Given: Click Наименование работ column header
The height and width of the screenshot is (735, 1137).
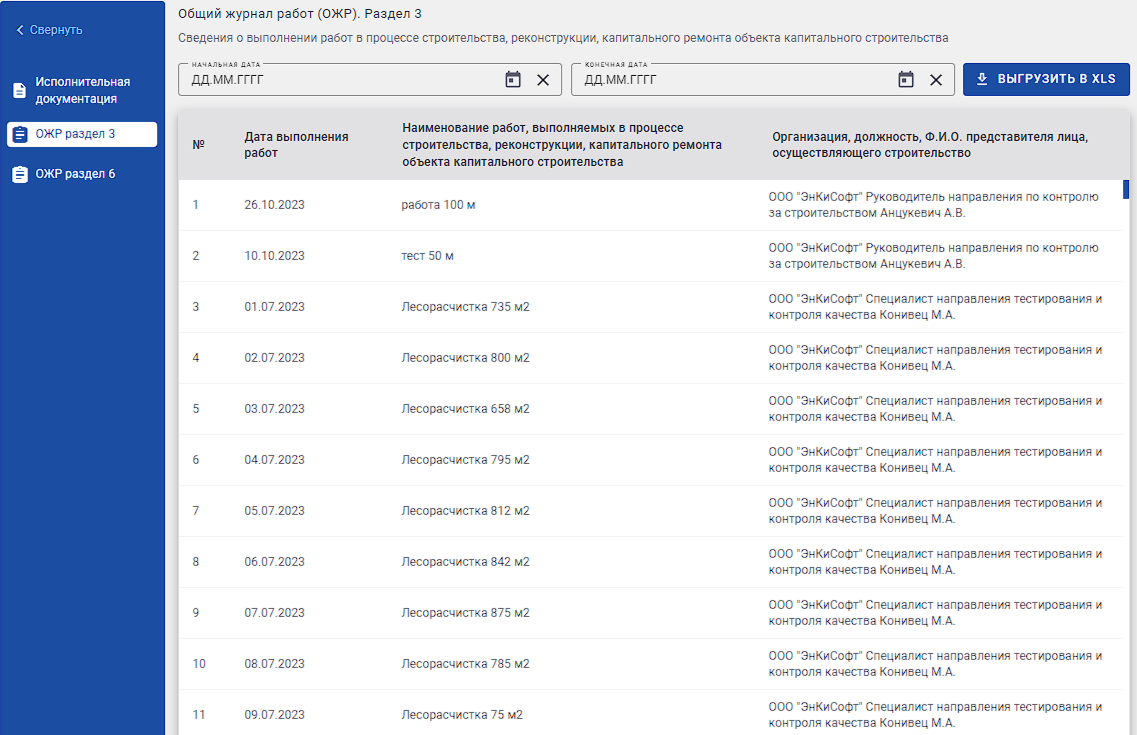Looking at the screenshot, I should point(562,144).
